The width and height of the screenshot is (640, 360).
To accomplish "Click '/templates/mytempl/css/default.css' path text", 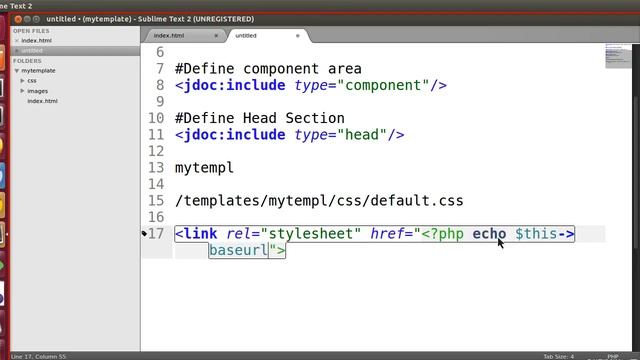I will click(x=319, y=201).
